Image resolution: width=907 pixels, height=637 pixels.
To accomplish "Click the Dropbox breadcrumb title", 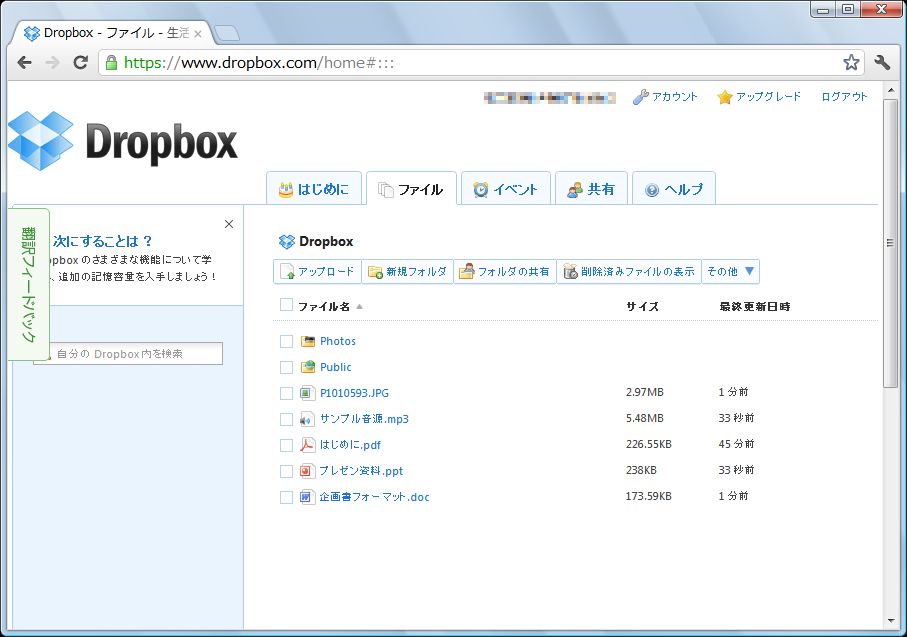I will (326, 241).
